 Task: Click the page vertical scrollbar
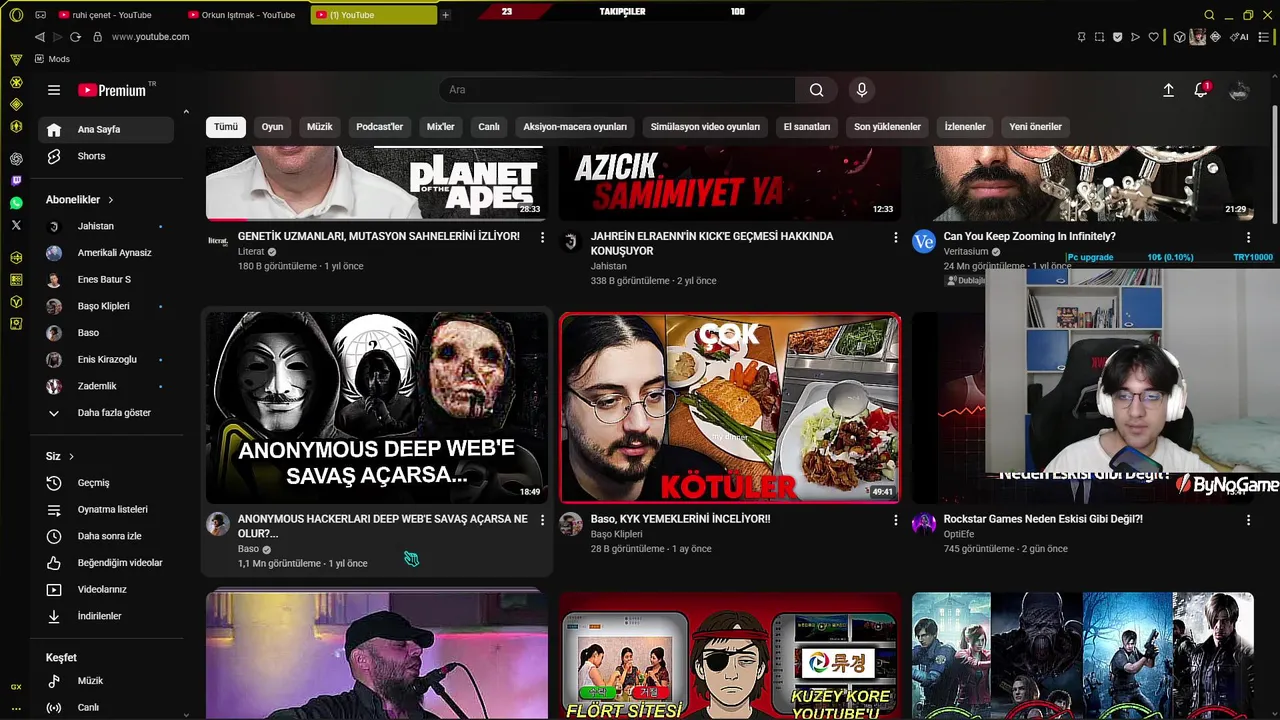pyautogui.click(x=1274, y=165)
